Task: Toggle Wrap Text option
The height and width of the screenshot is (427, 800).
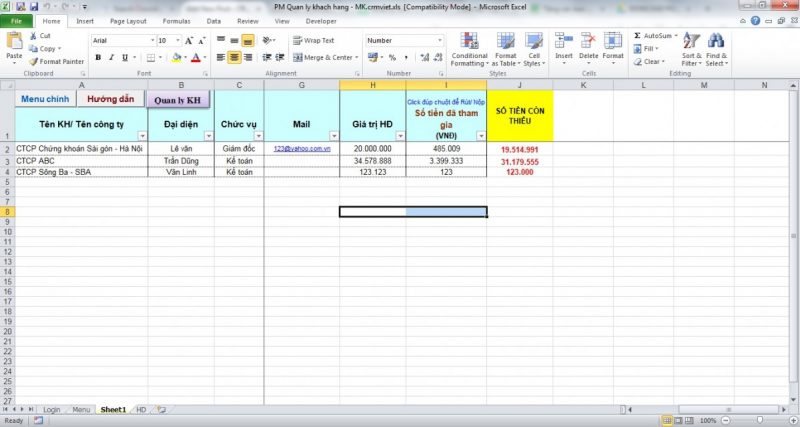Action: [x=313, y=40]
